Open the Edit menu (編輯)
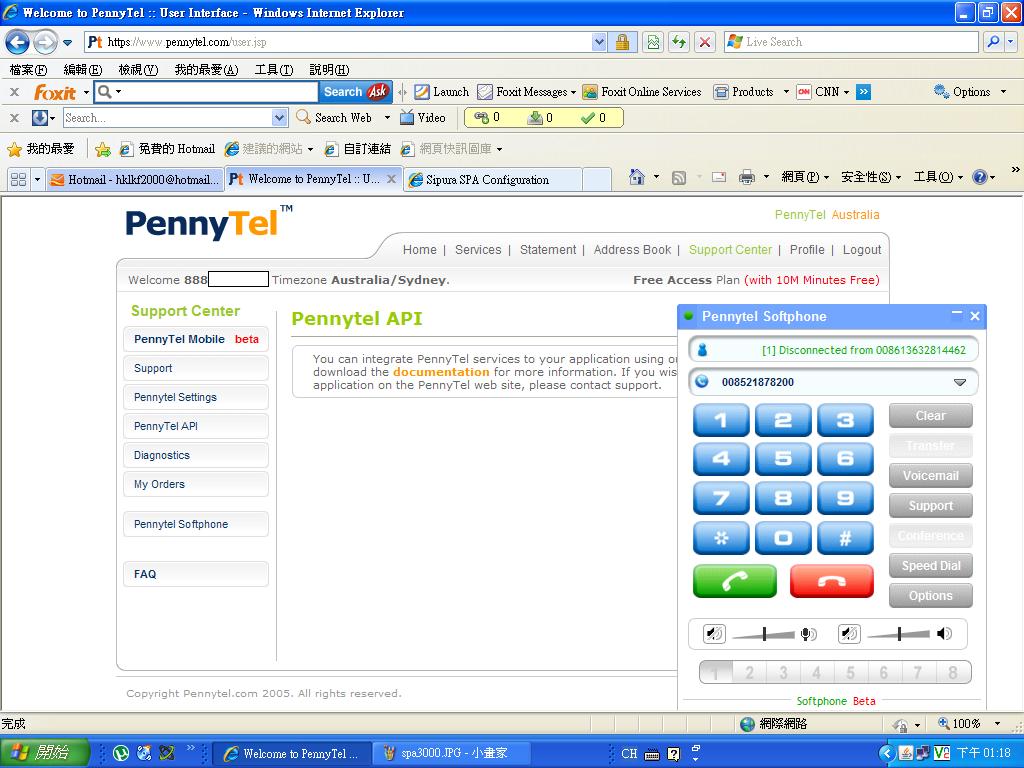 (83, 70)
